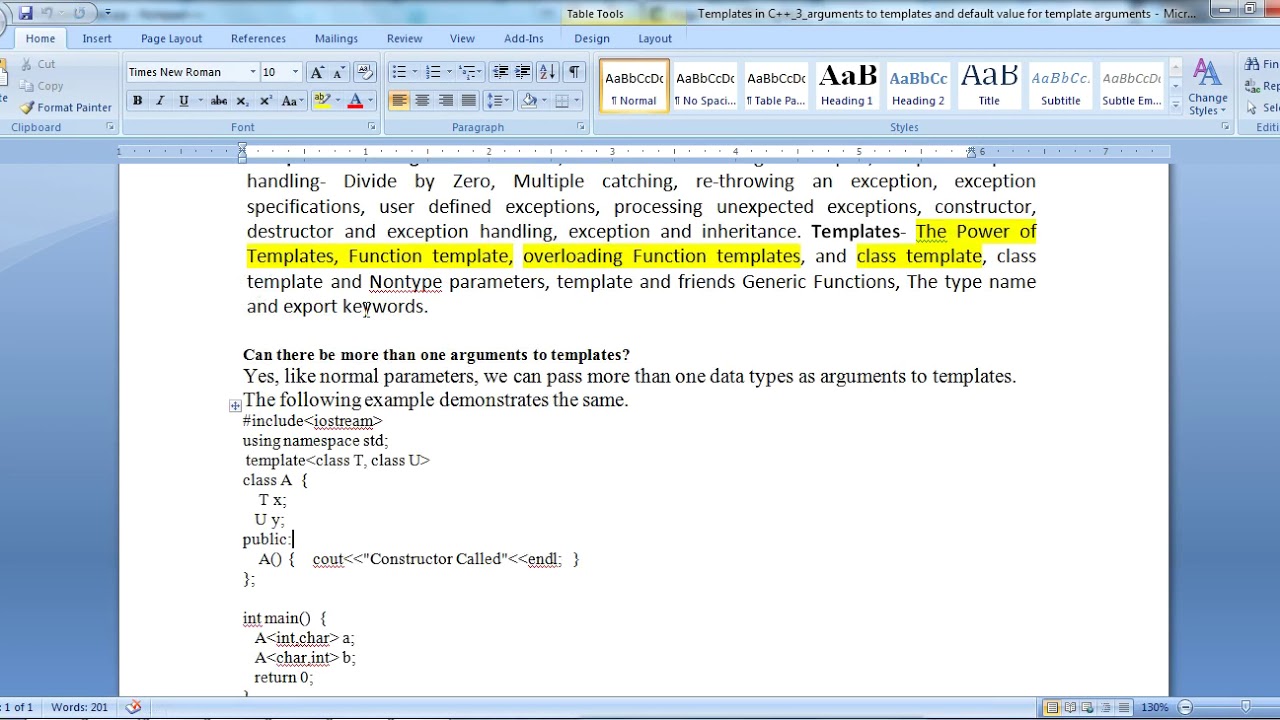Set Justify alignment
The width and height of the screenshot is (1280, 720).
click(468, 101)
